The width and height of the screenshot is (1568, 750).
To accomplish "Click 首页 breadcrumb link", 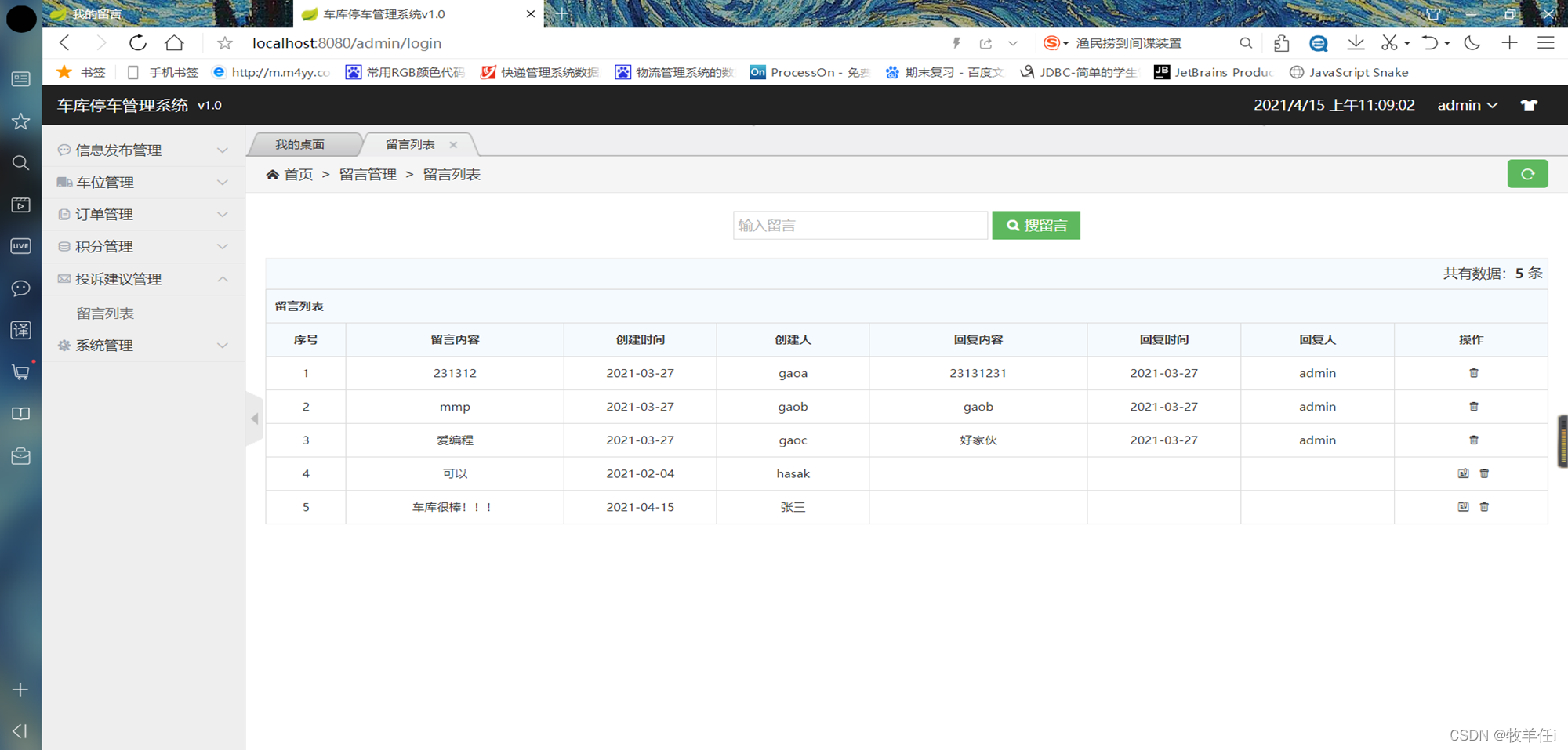I will (x=299, y=175).
